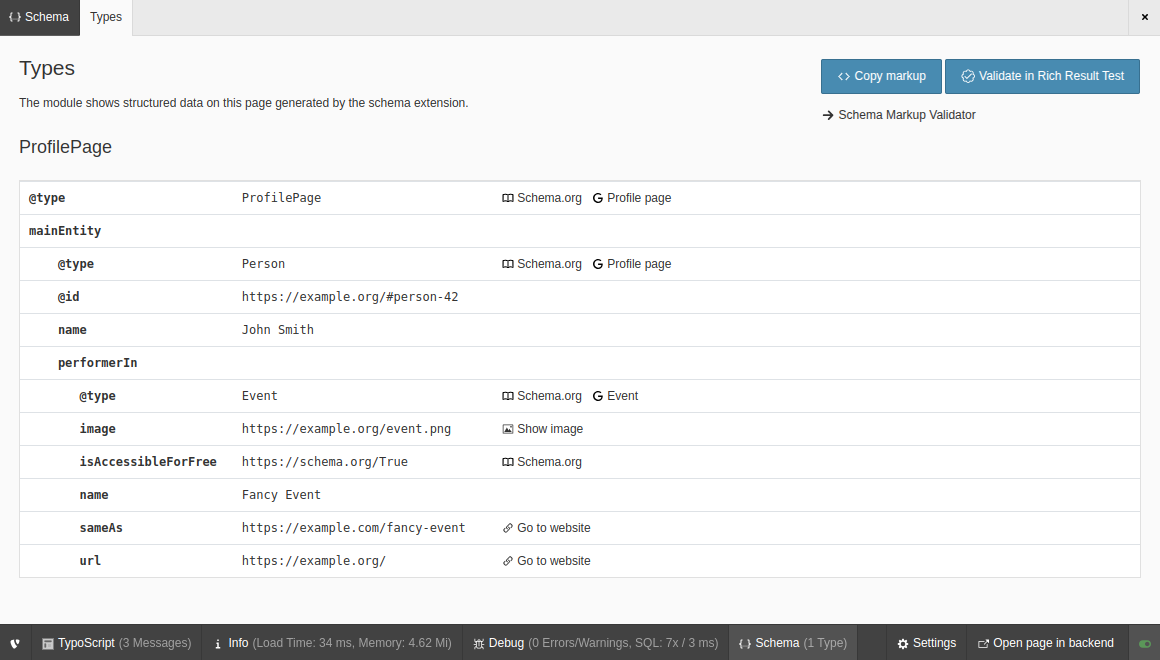This screenshot has width=1160, height=660.
Task: Click Open page in backend
Action: (x=1046, y=642)
